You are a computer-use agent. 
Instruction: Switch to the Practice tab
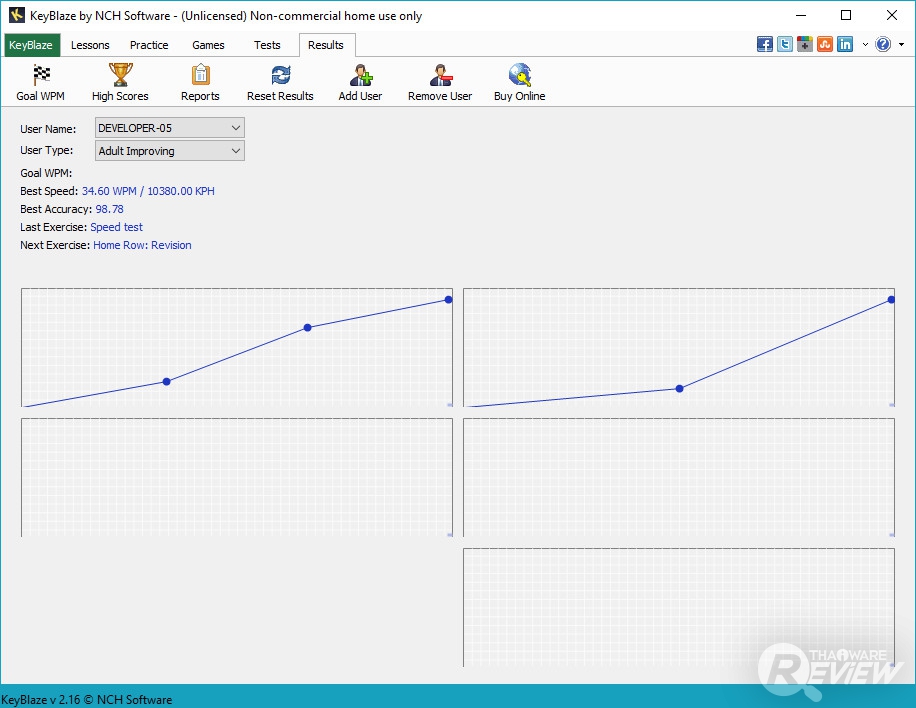pyautogui.click(x=149, y=45)
